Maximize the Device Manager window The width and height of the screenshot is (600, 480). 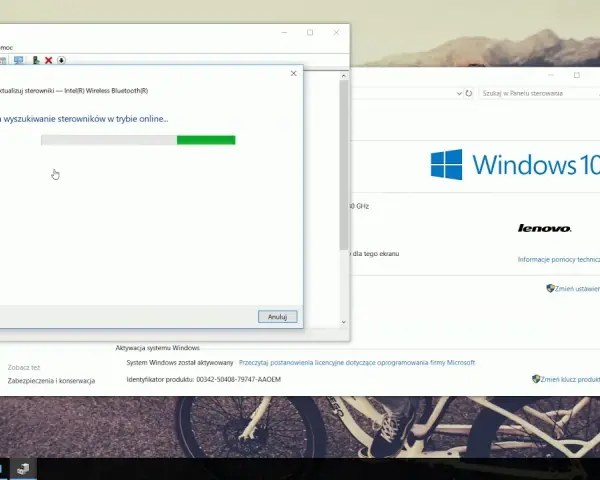click(310, 33)
